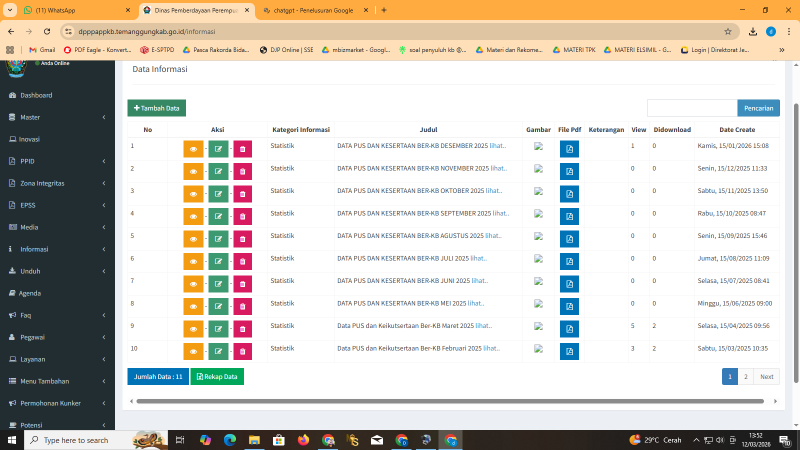Click the edit icon for Maret 2025 row
This screenshot has height=450, width=800.
218,327
